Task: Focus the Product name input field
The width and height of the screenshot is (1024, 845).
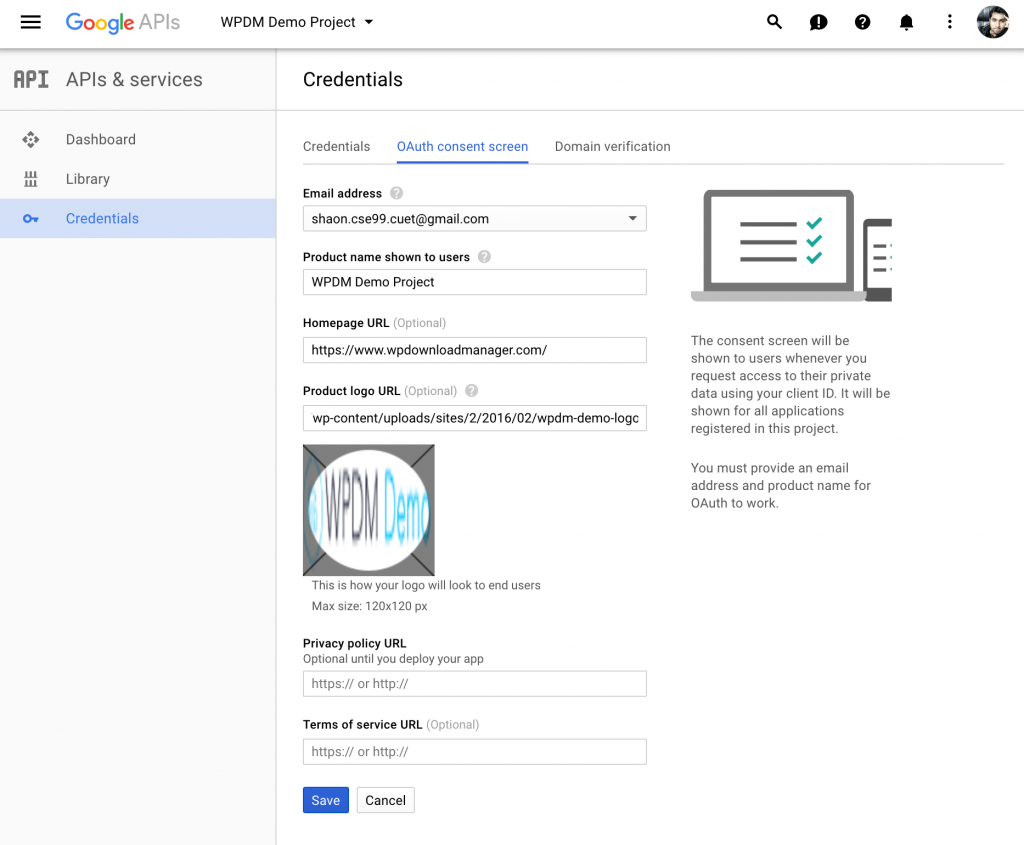Action: click(475, 282)
